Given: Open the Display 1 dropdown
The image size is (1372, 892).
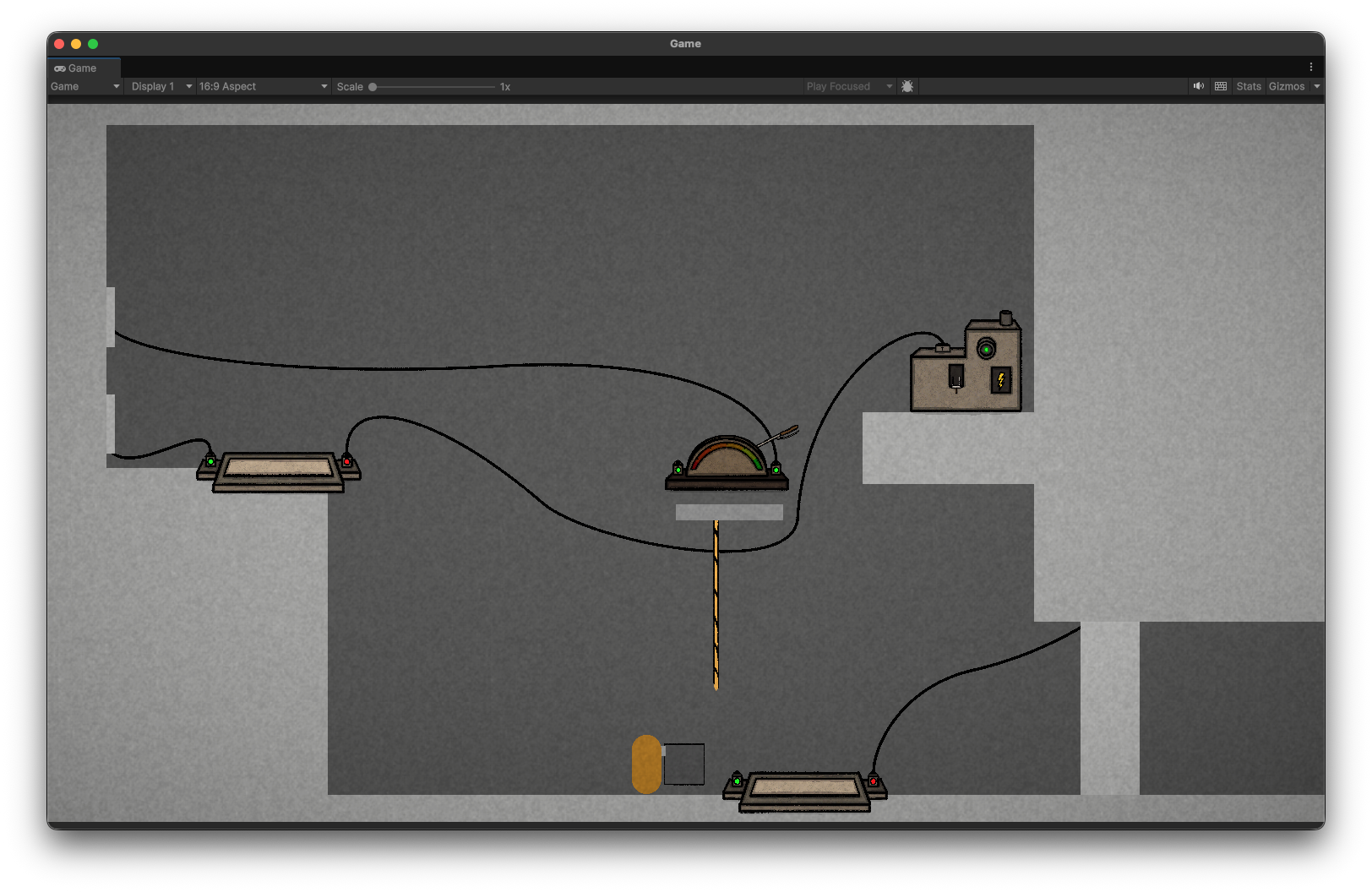Looking at the screenshot, I should pyautogui.click(x=161, y=86).
